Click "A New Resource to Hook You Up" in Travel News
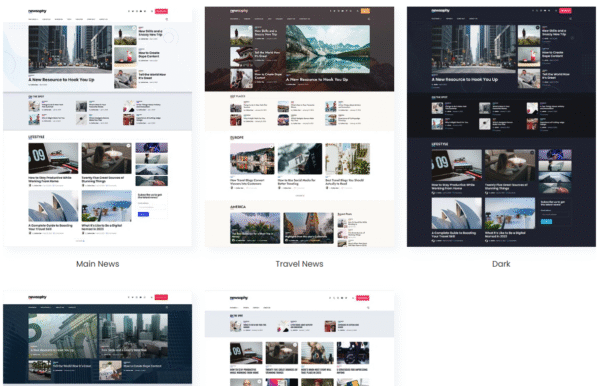This screenshot has height=386, width=600. pos(317,80)
